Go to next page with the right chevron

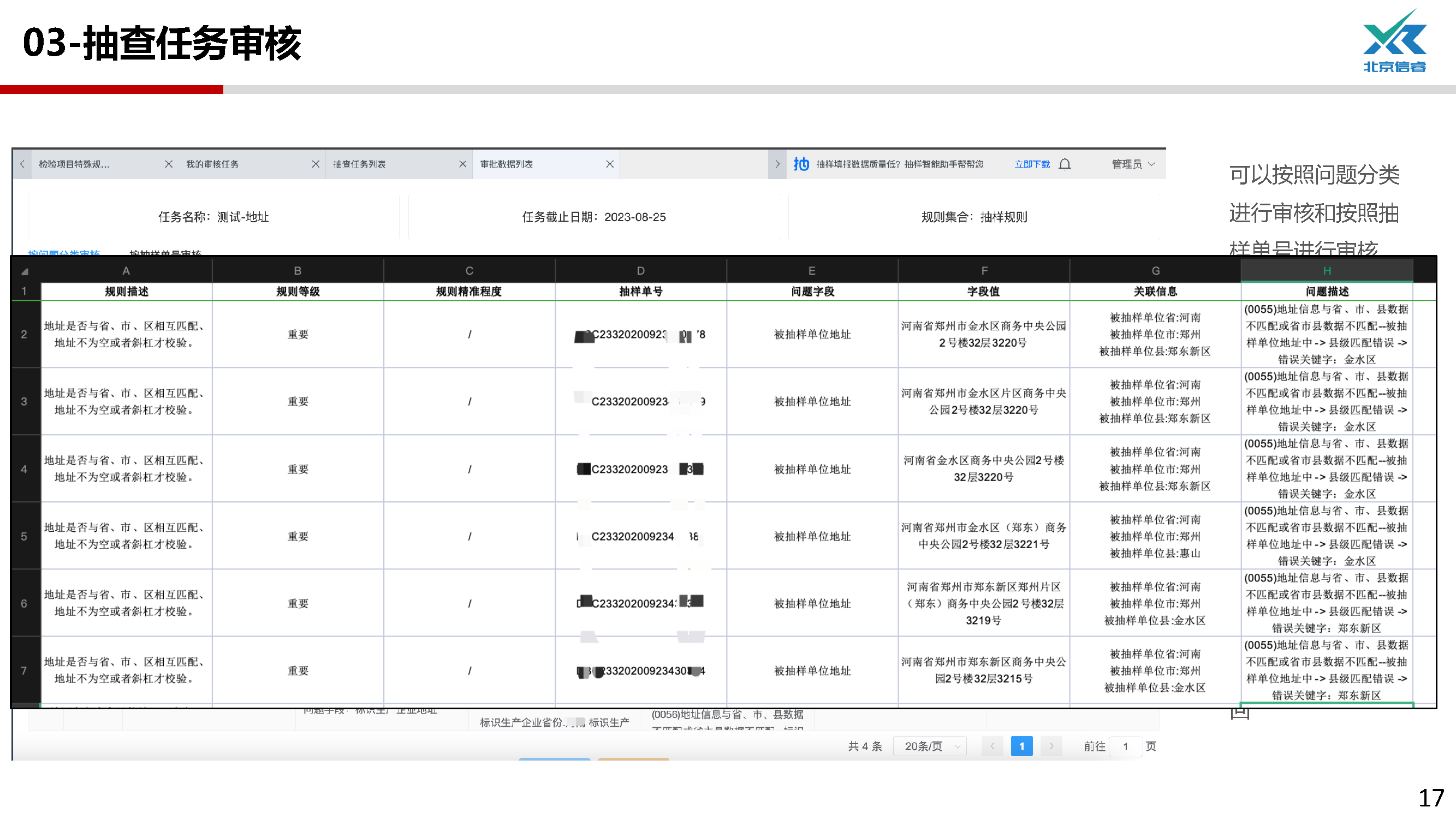1051,746
